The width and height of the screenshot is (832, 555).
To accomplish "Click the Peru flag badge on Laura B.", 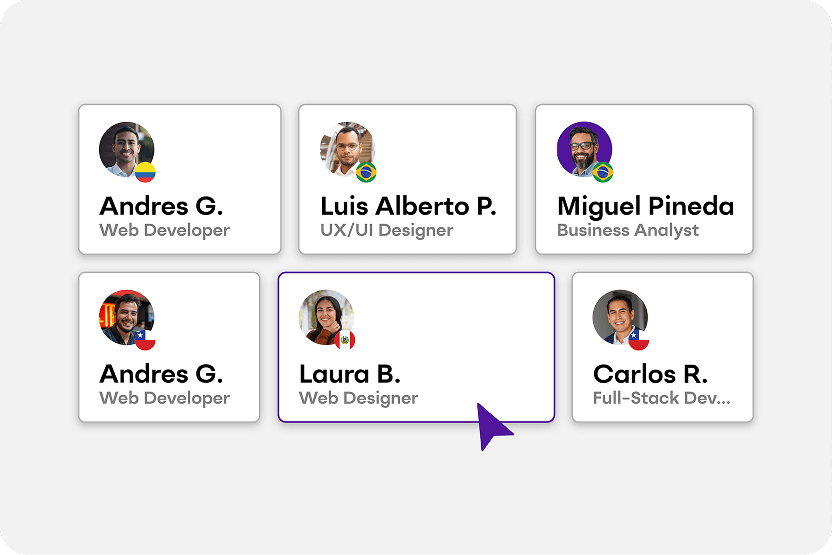I will tap(345, 340).
